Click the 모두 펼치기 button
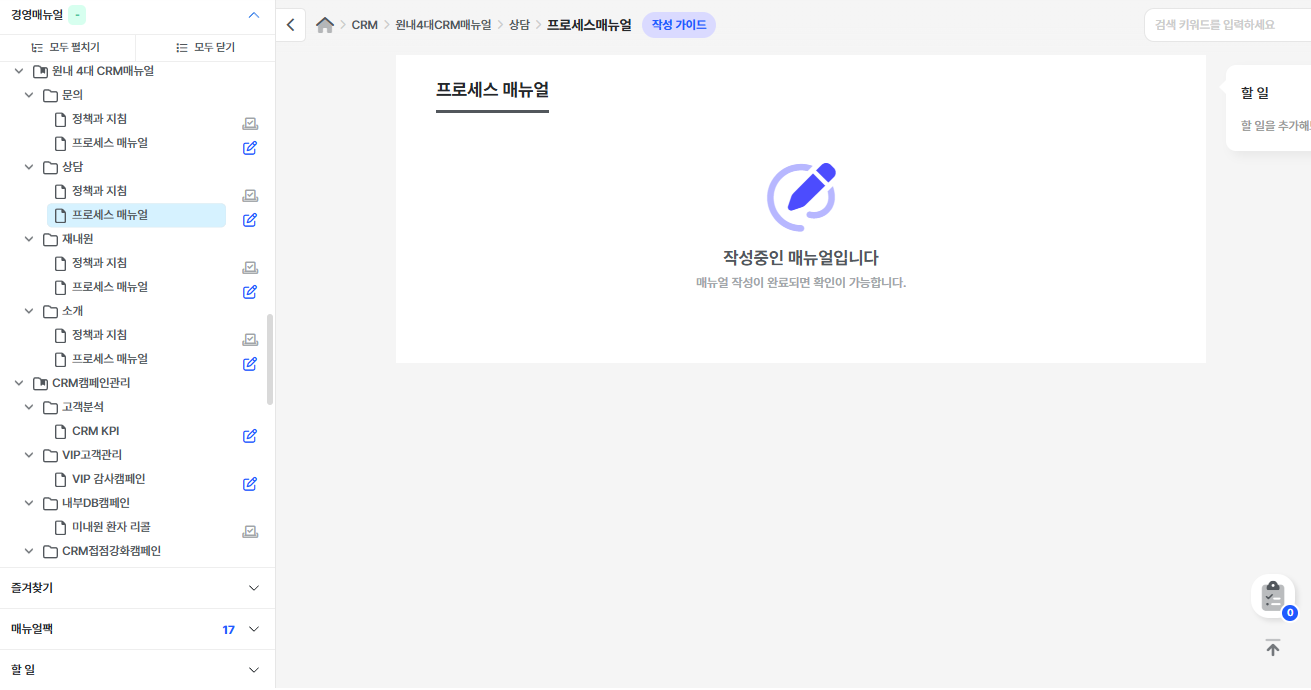This screenshot has height=690, width=1311. (68, 47)
